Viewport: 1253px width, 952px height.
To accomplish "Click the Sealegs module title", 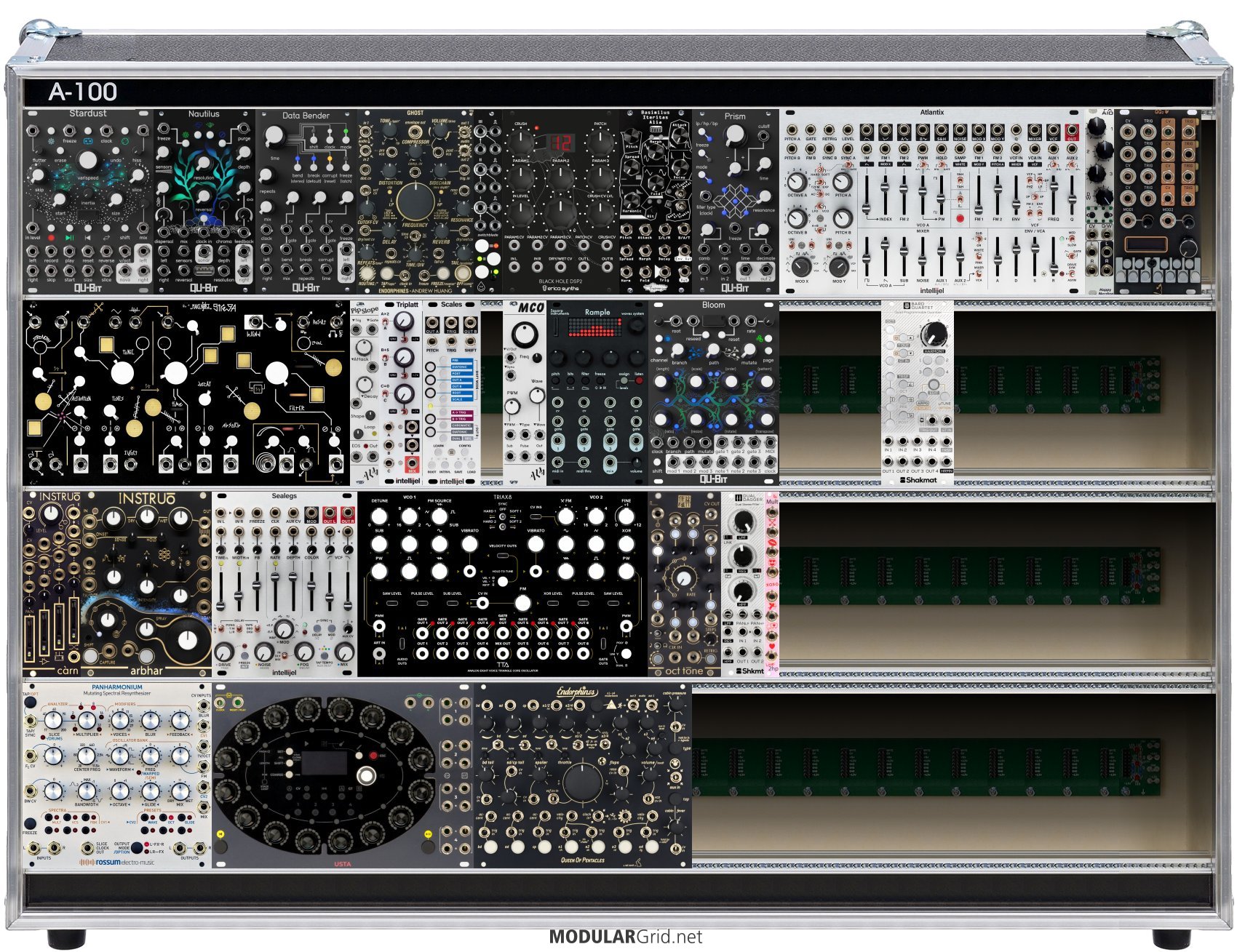I will tap(284, 496).
